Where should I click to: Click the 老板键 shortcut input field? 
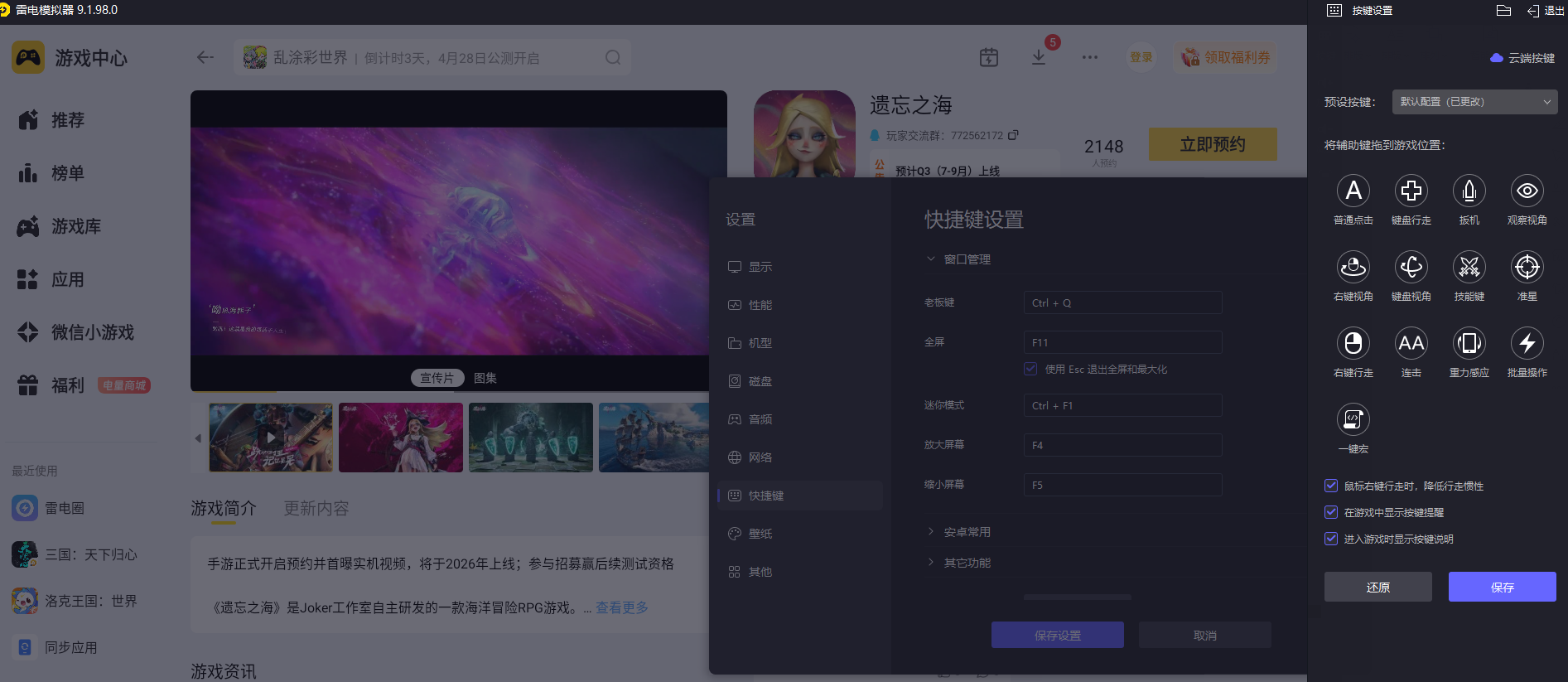[1122, 303]
